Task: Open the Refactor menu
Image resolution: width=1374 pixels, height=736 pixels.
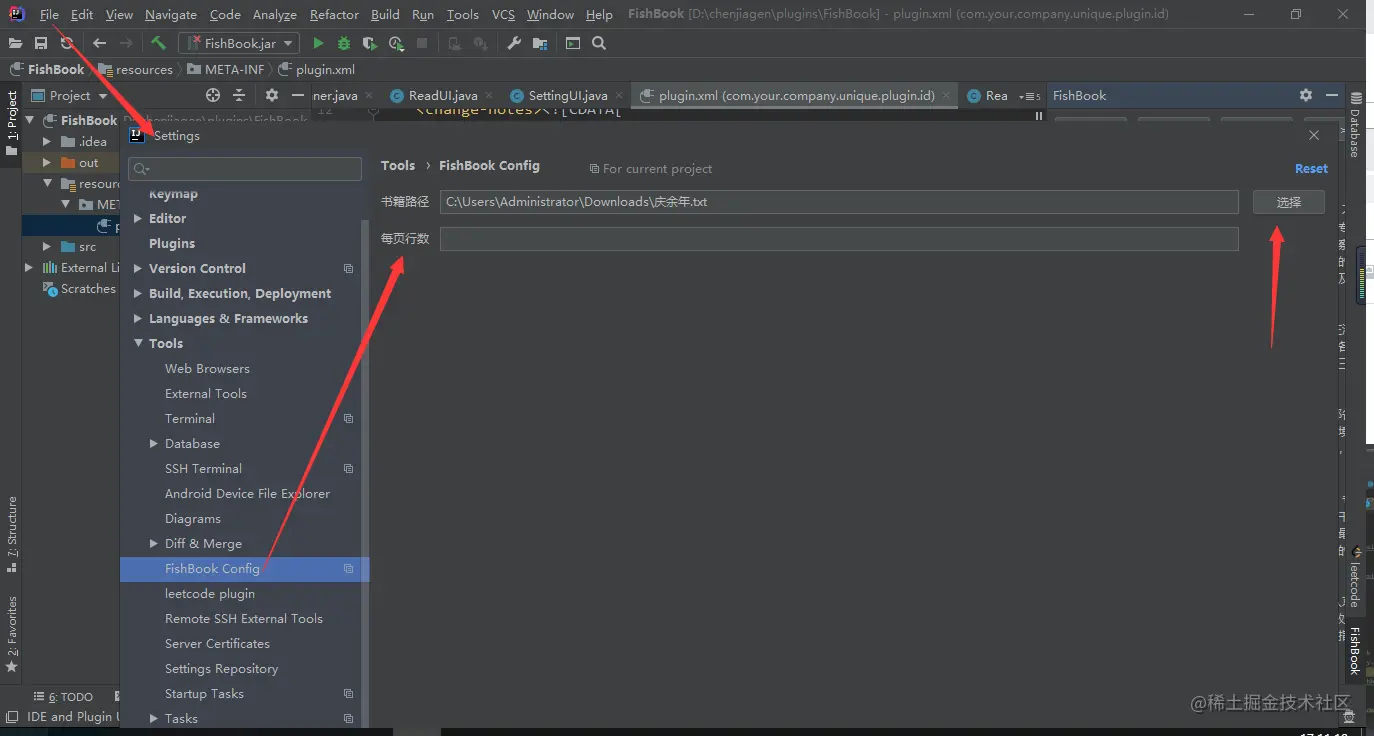Action: 334,14
